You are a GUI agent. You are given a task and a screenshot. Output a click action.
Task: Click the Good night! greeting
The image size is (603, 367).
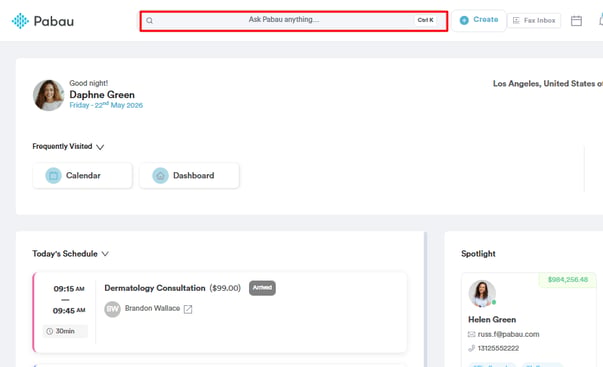tap(88, 83)
